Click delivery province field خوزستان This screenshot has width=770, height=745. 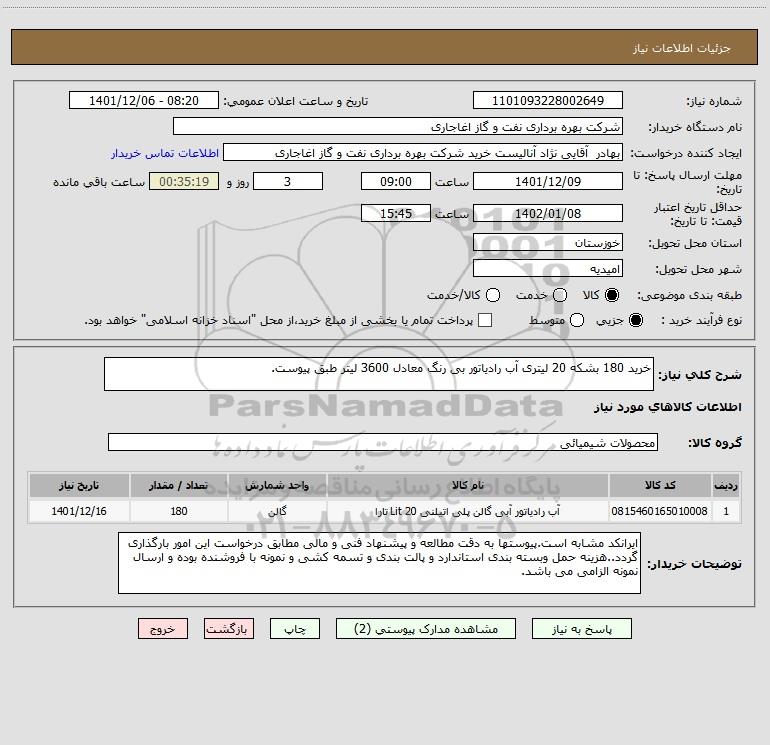548,243
